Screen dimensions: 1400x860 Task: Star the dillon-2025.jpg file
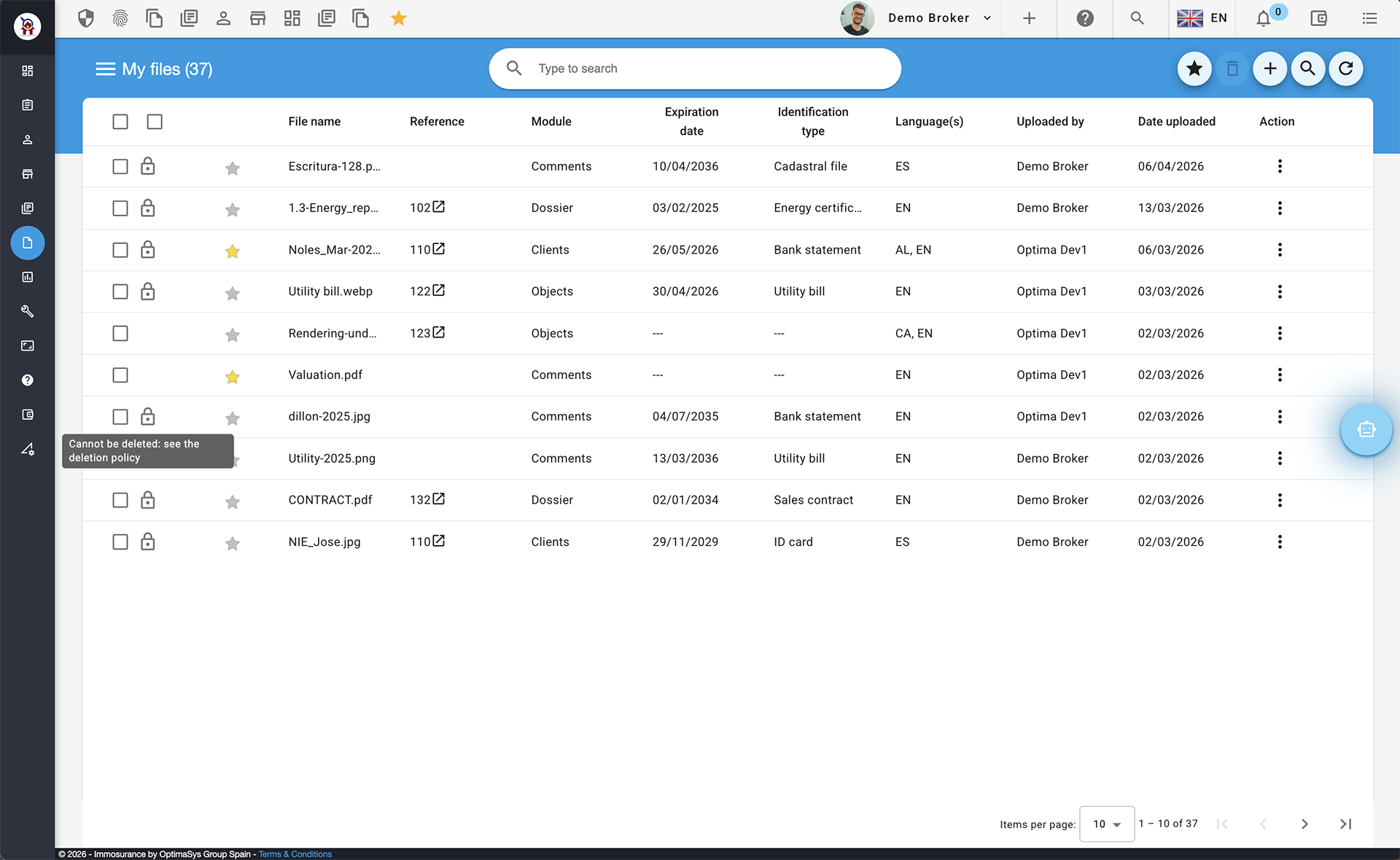[232, 418]
